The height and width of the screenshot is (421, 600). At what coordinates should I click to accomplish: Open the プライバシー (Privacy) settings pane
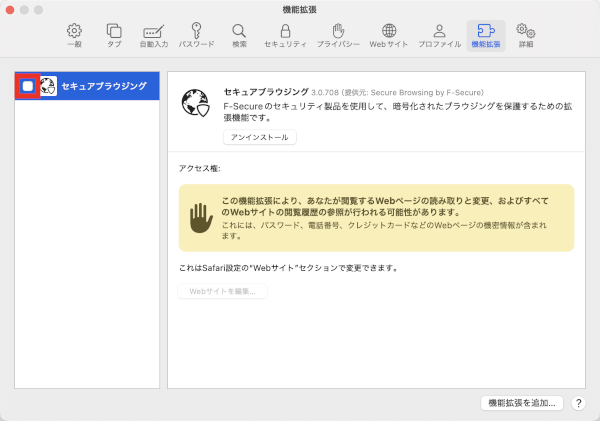[x=338, y=36]
